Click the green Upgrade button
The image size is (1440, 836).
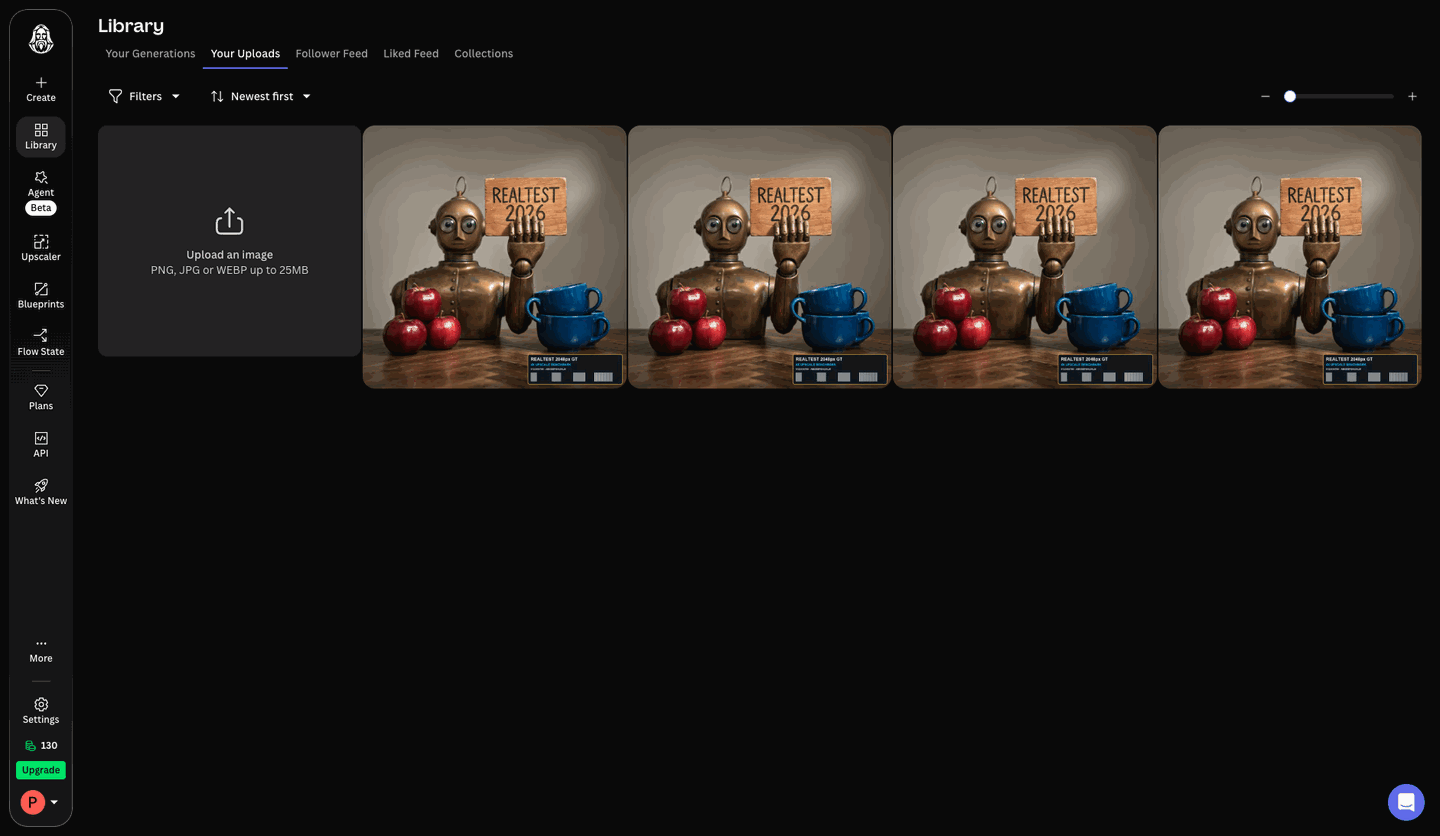pyautogui.click(x=41, y=770)
